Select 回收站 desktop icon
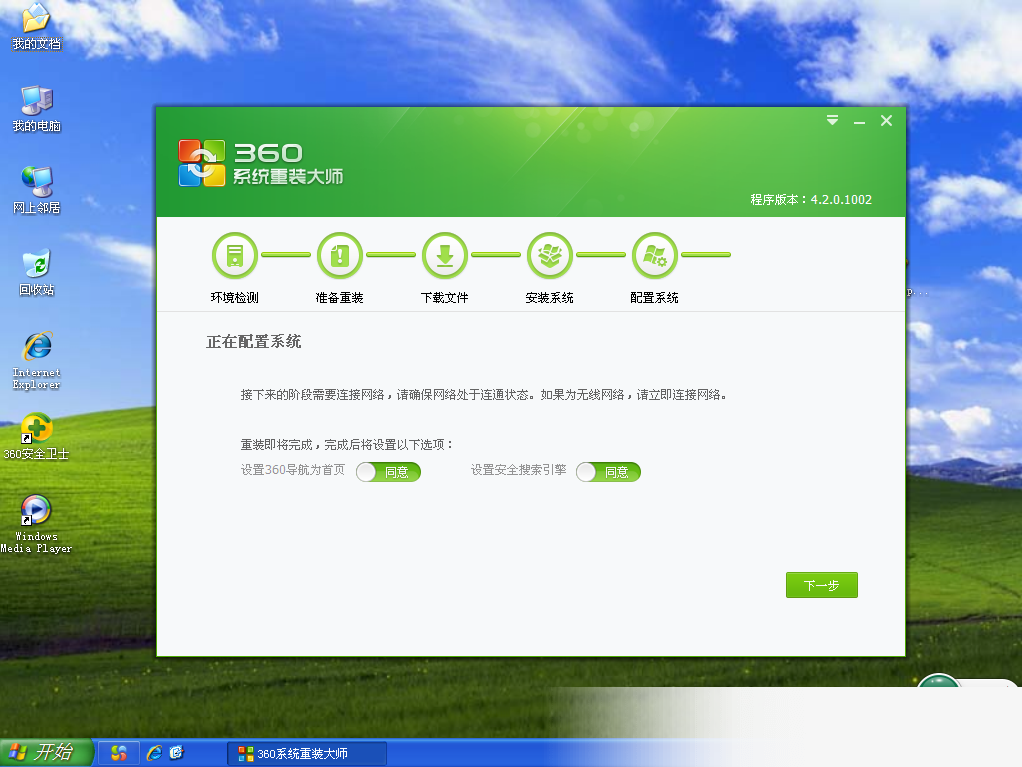 click(36, 272)
